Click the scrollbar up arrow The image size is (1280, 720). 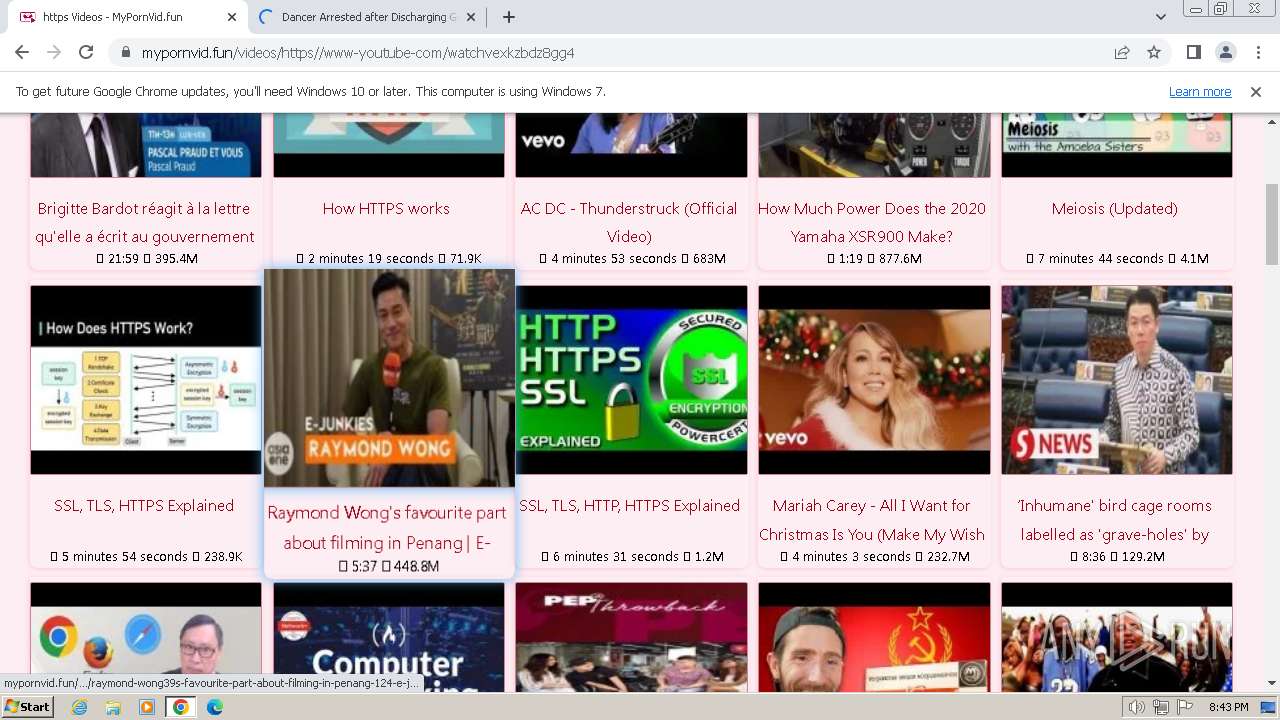coord(1272,121)
